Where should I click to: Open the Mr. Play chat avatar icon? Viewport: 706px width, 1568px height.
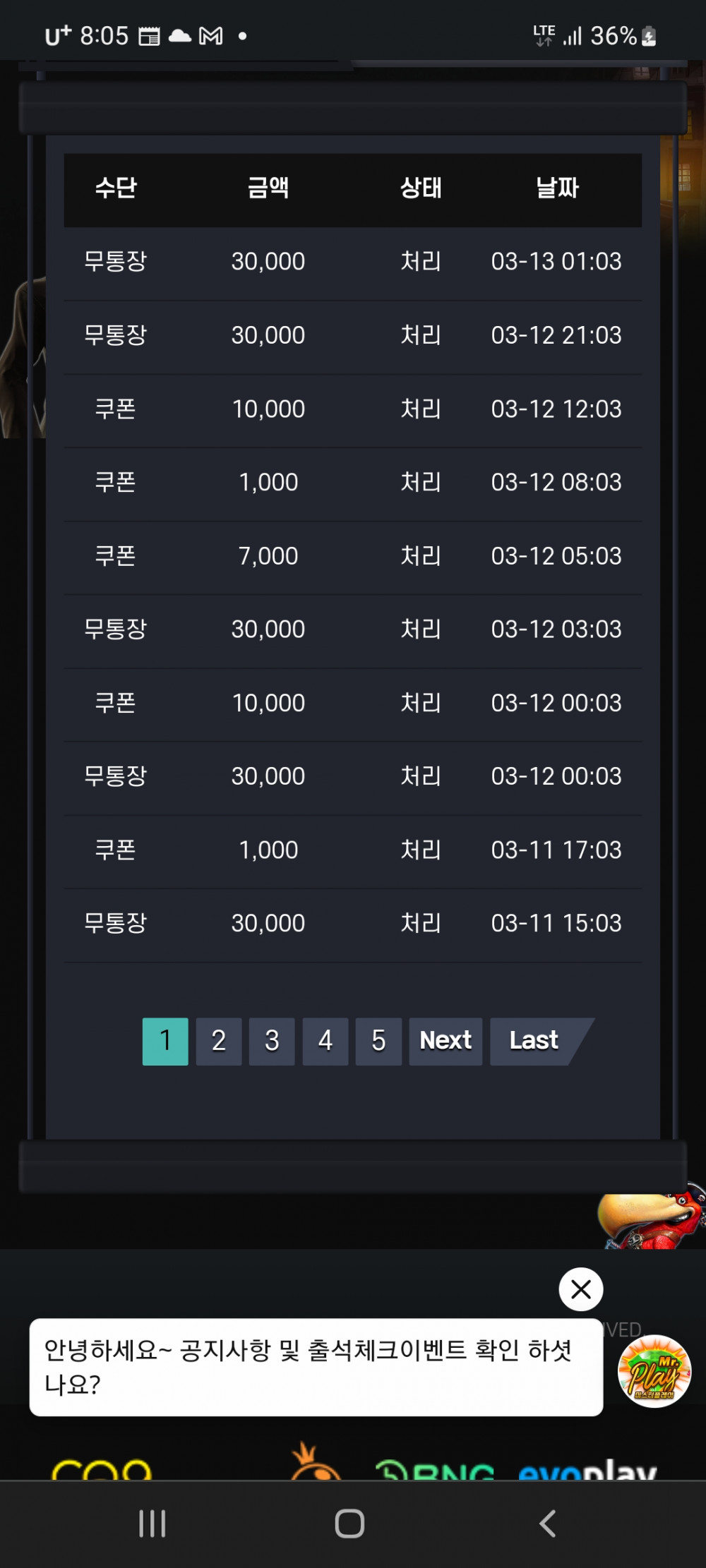point(654,1371)
